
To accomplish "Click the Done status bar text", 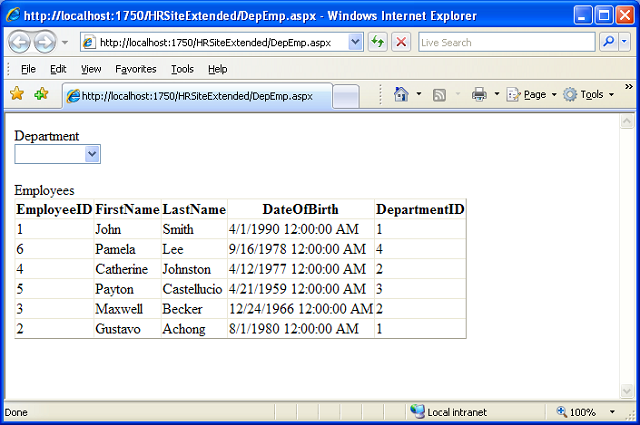I will 16,412.
